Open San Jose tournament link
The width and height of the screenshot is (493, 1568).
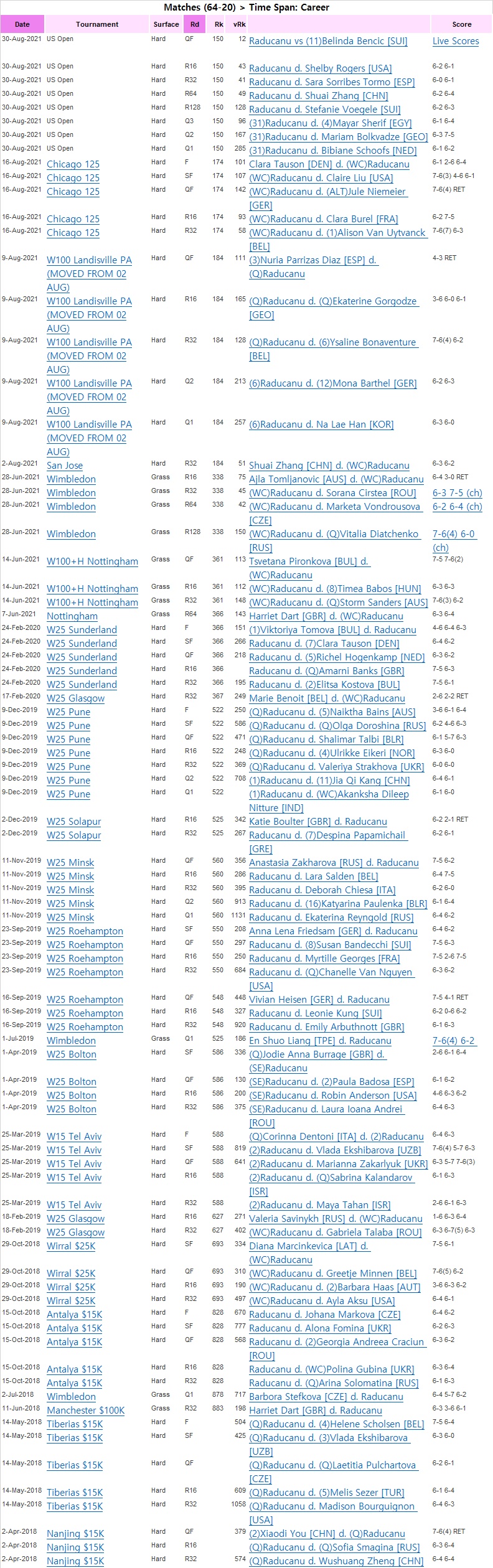[65, 466]
